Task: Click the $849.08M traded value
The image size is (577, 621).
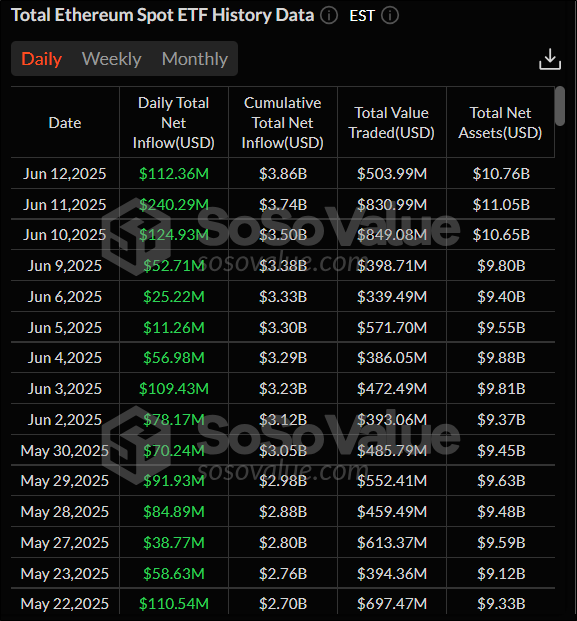Action: [392, 235]
